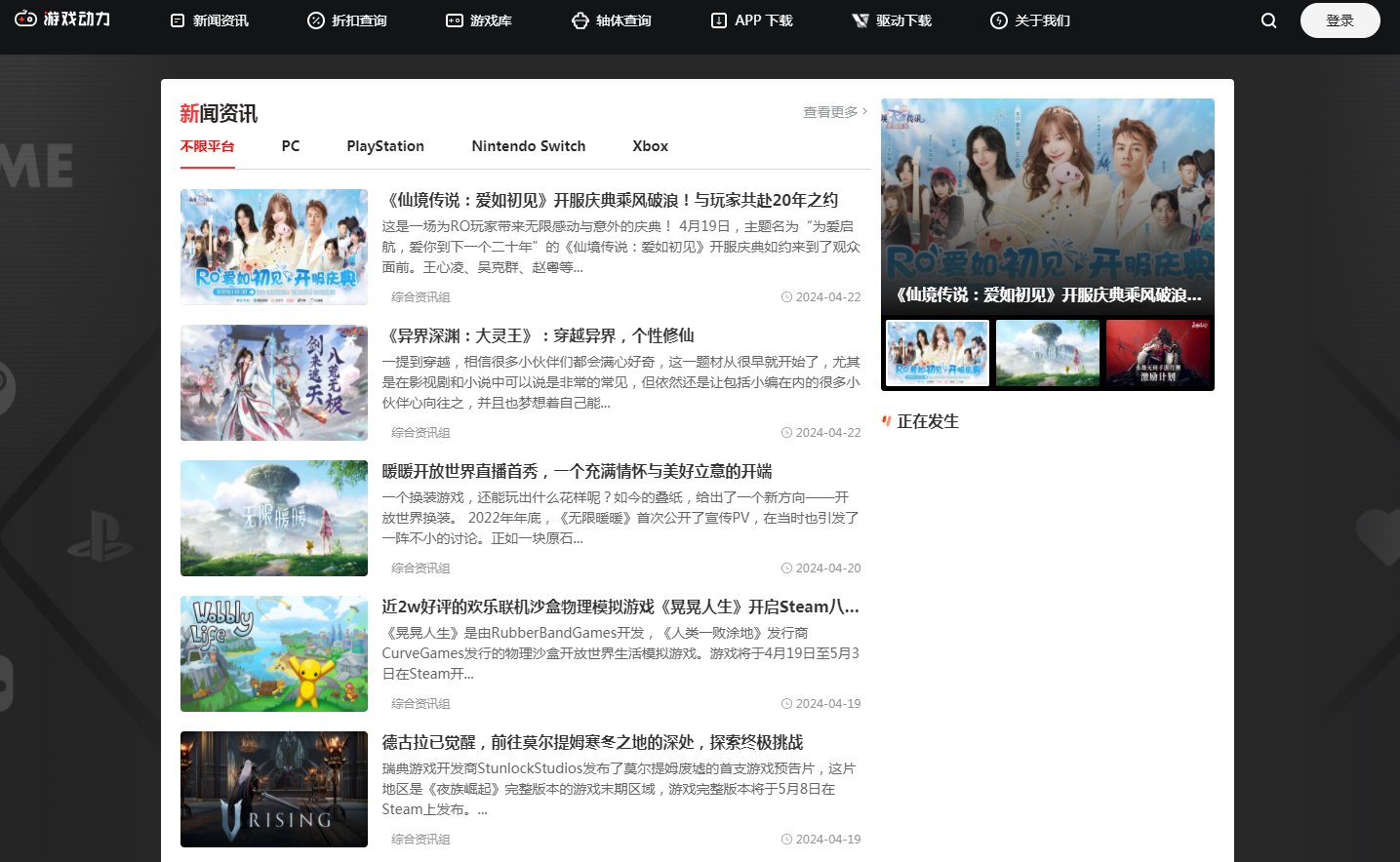The height and width of the screenshot is (862, 1400).
Task: Switch to the Nintendo Switch tab
Action: (529, 146)
